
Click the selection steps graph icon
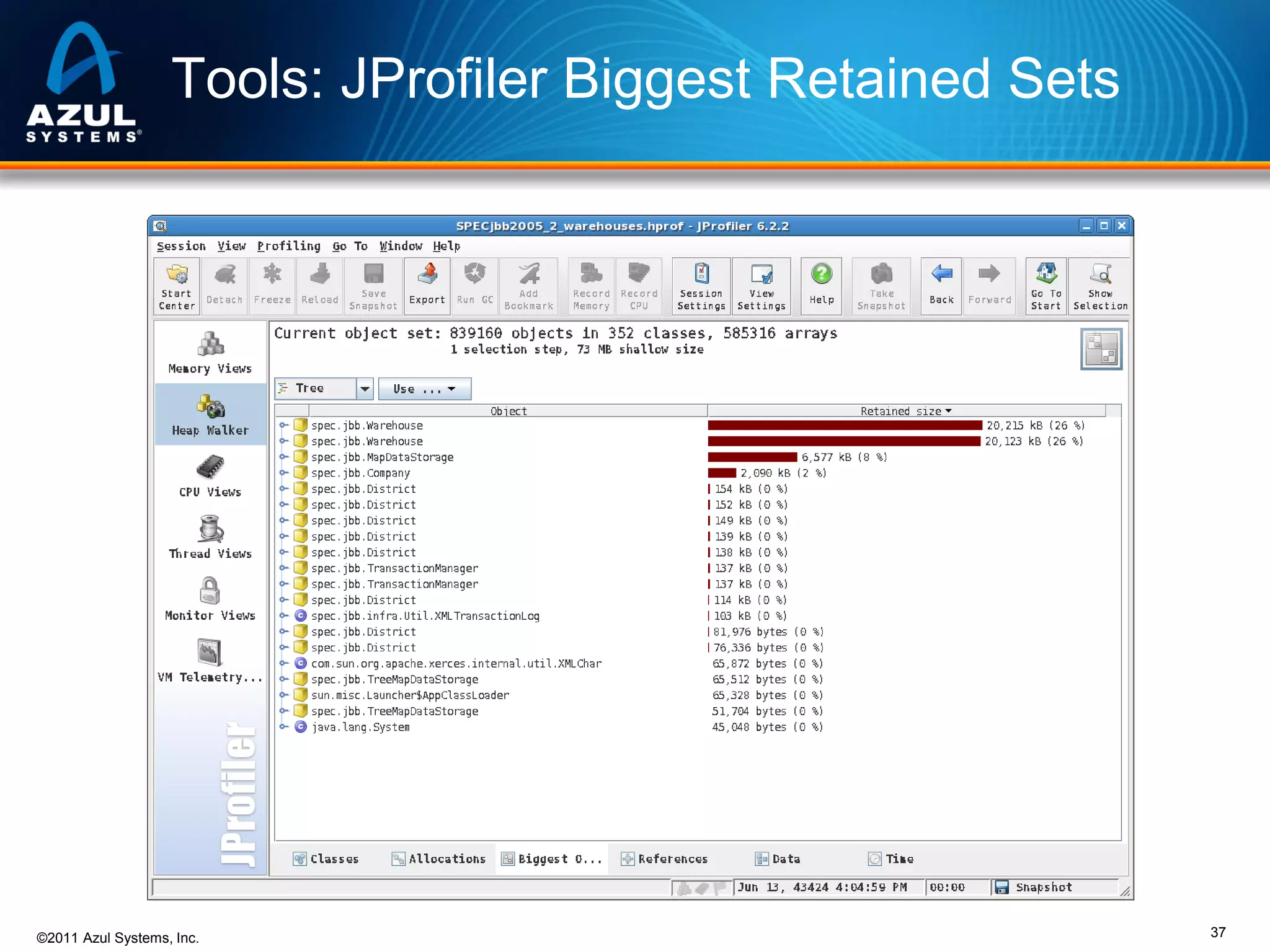tap(1101, 350)
